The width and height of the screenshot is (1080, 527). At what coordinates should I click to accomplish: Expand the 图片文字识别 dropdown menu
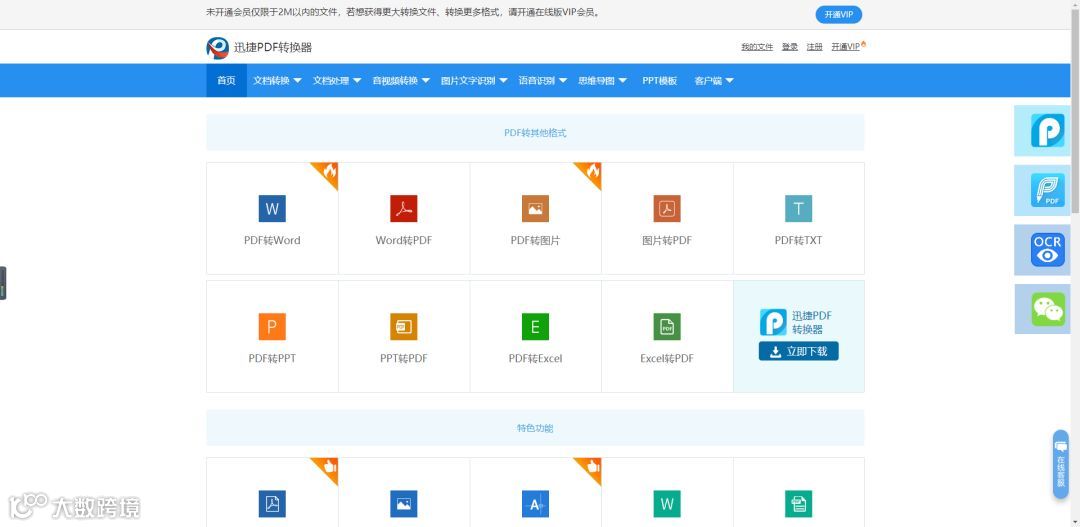pos(474,81)
